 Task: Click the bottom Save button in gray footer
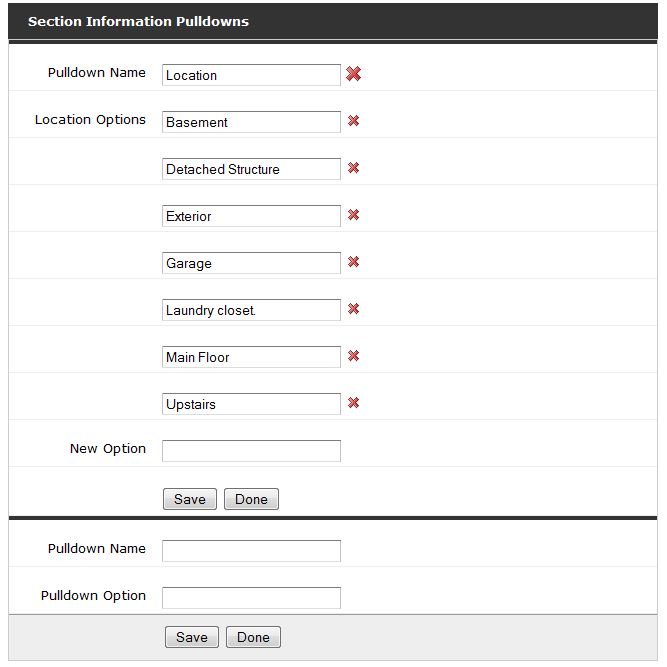point(192,637)
